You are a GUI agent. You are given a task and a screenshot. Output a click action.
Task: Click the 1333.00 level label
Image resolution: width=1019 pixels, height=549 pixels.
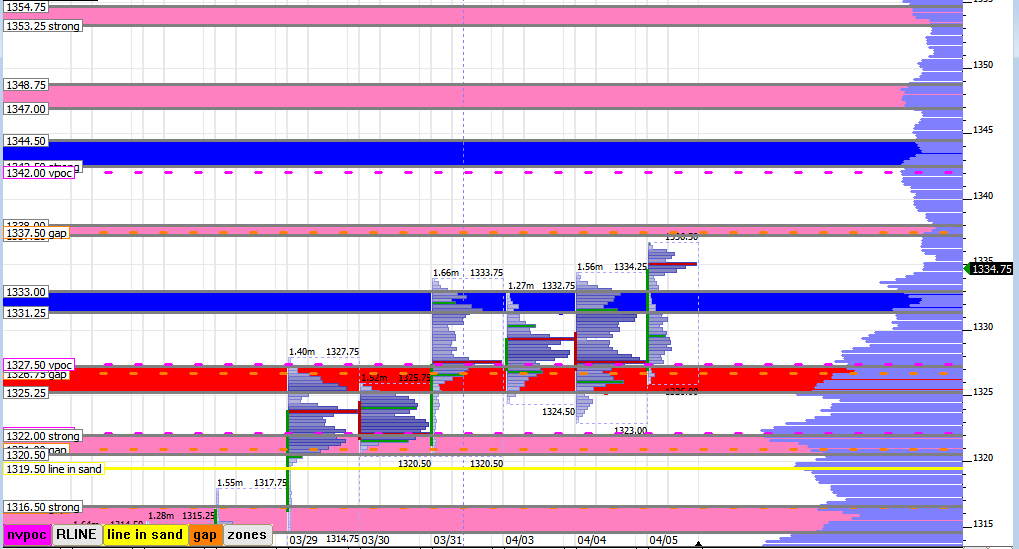(x=26, y=292)
